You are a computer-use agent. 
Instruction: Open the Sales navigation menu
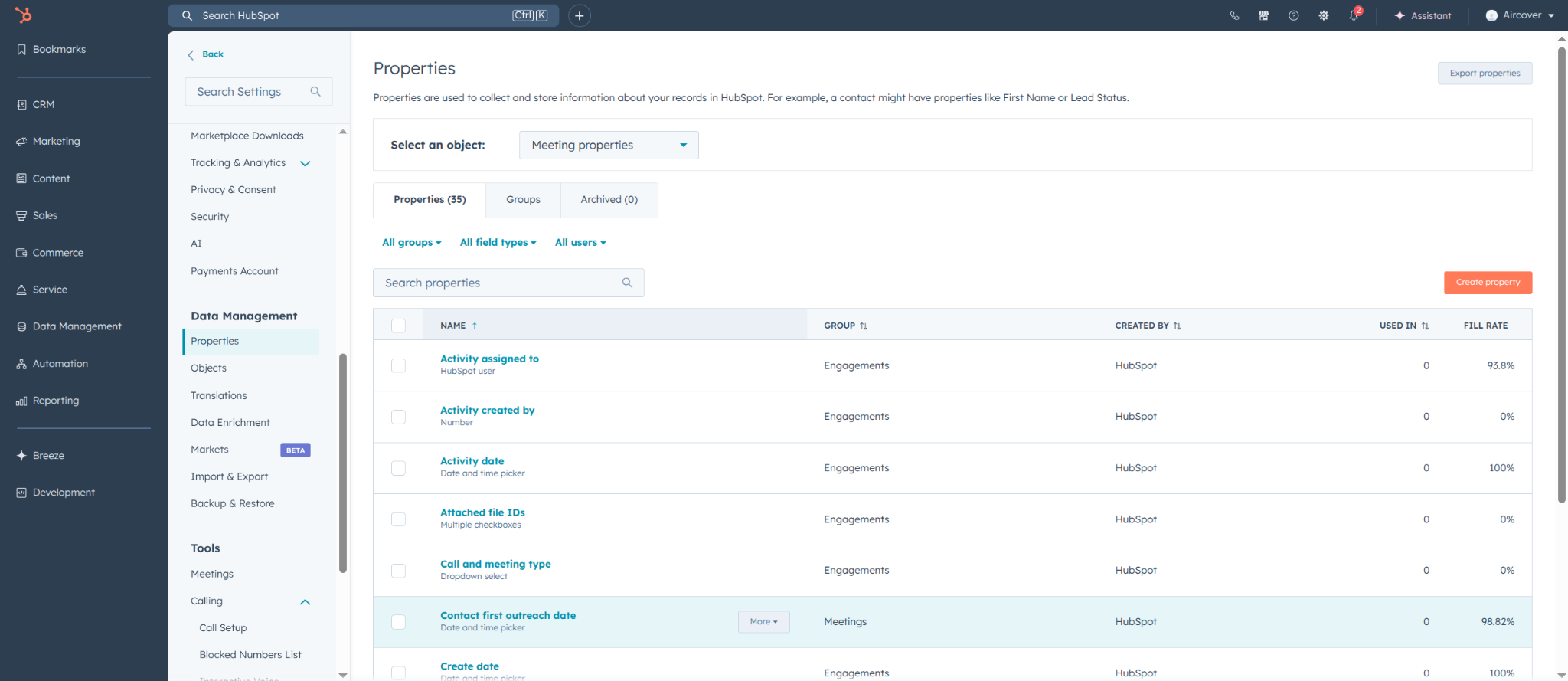tap(37, 215)
